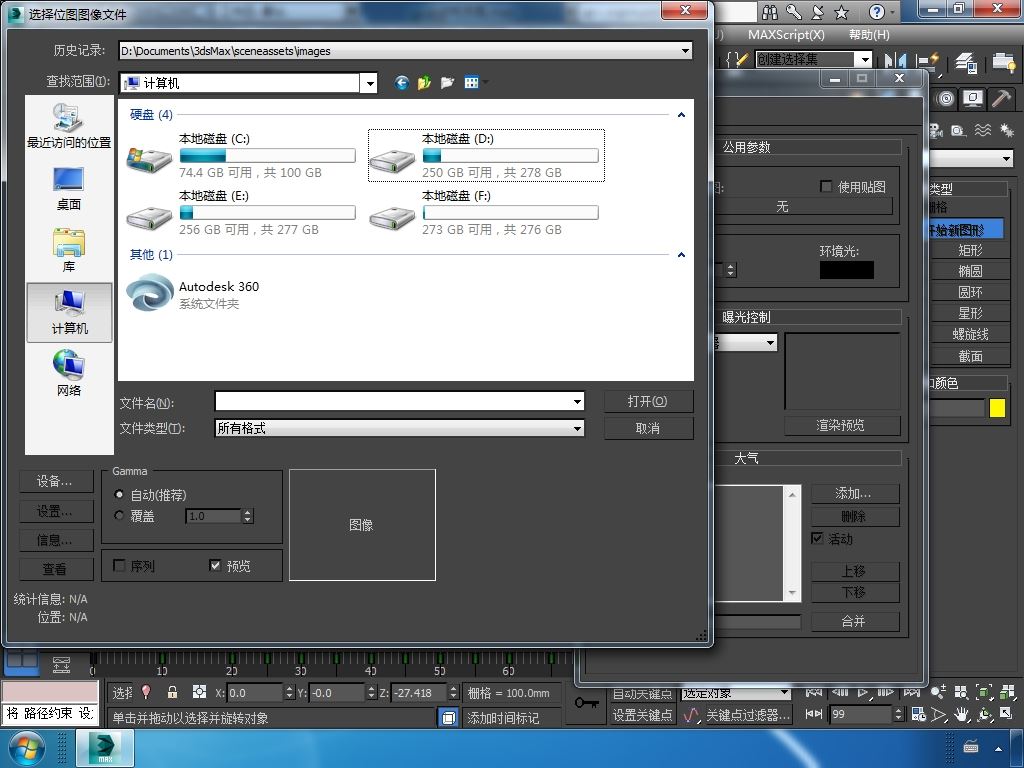The width and height of the screenshot is (1024, 768).
Task: Click the star favorites icon
Action: coord(842,12)
